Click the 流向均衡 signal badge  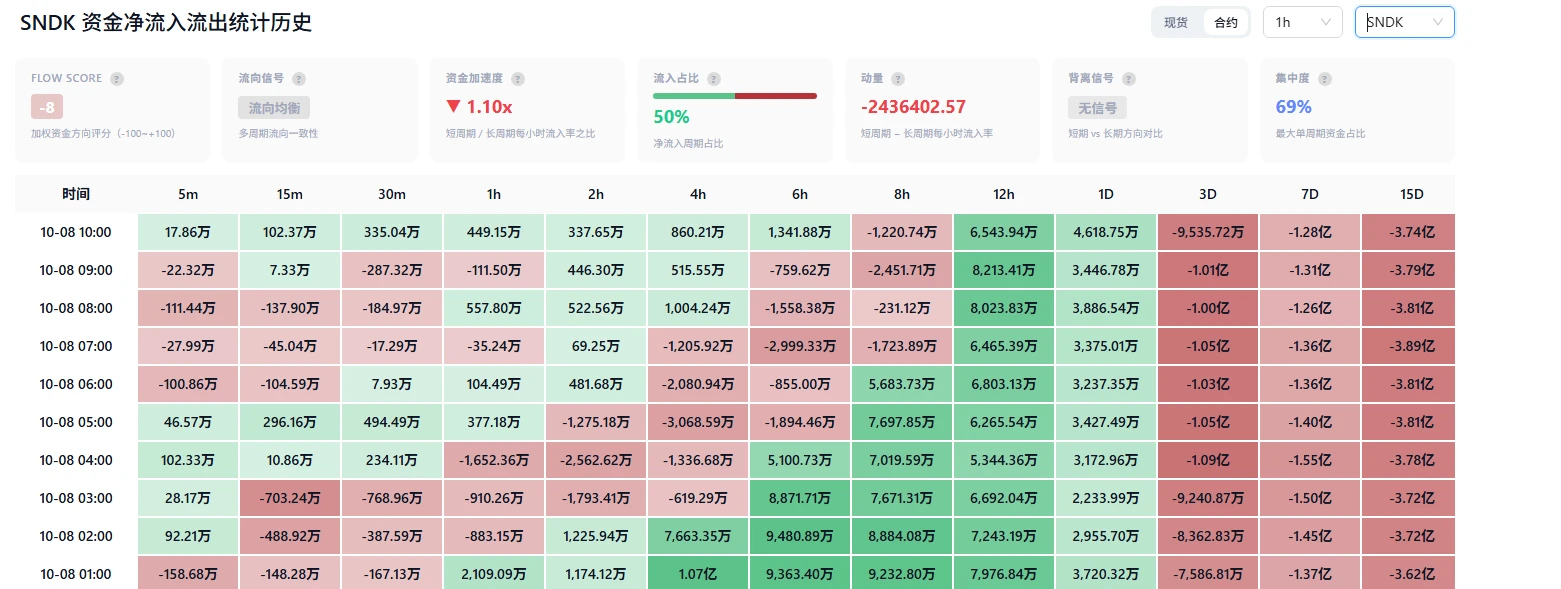pos(274,107)
